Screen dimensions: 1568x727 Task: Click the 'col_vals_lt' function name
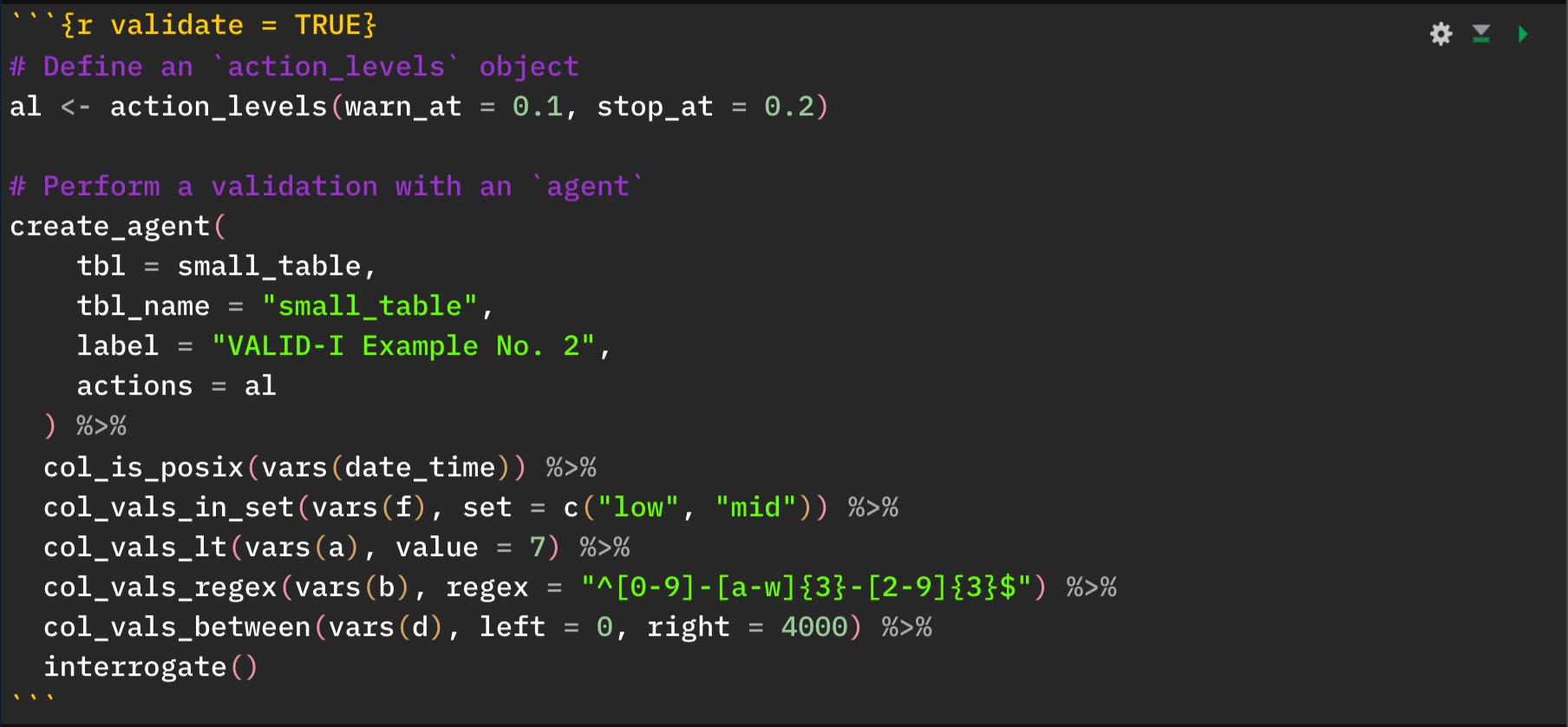[x=135, y=547]
